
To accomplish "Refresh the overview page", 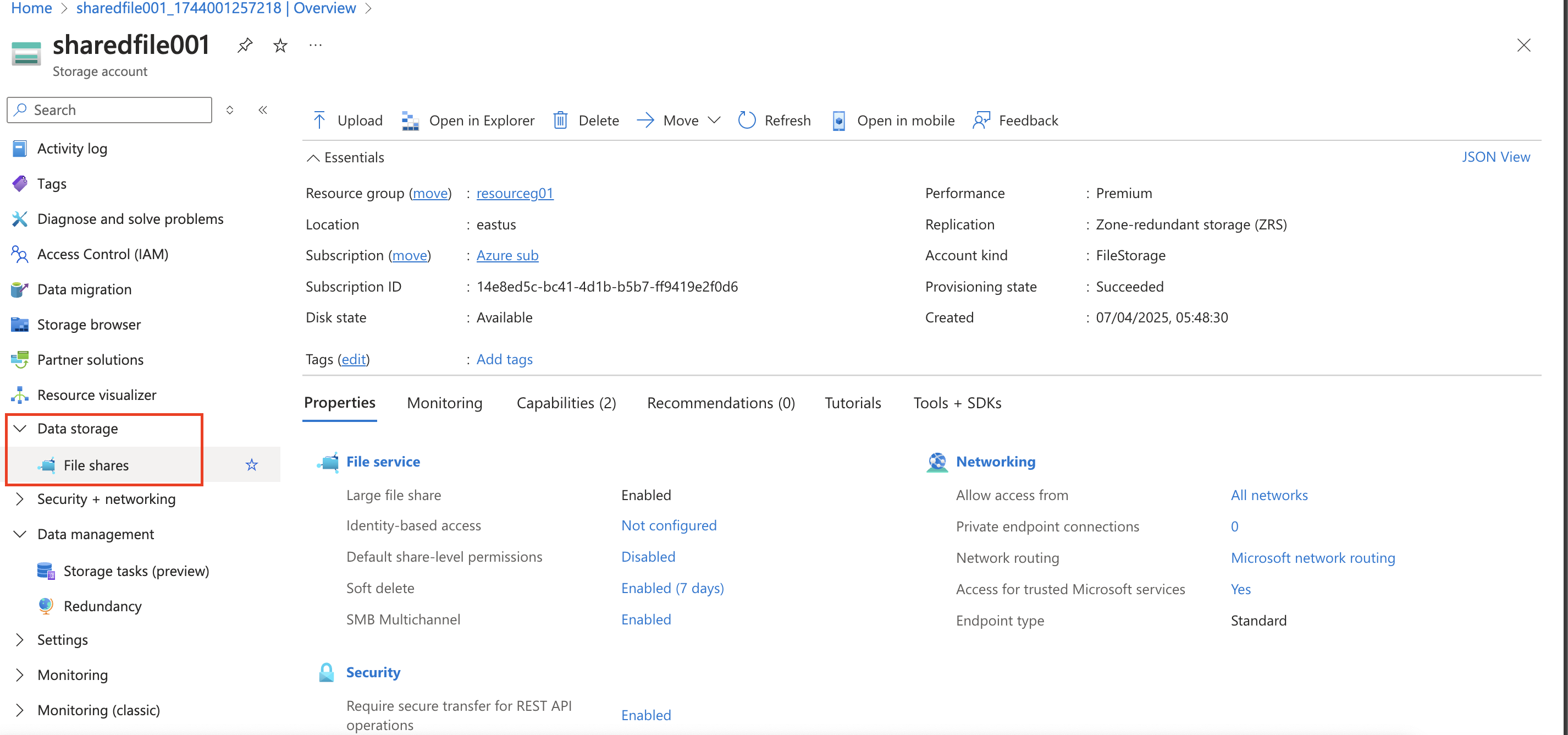I will pos(774,120).
